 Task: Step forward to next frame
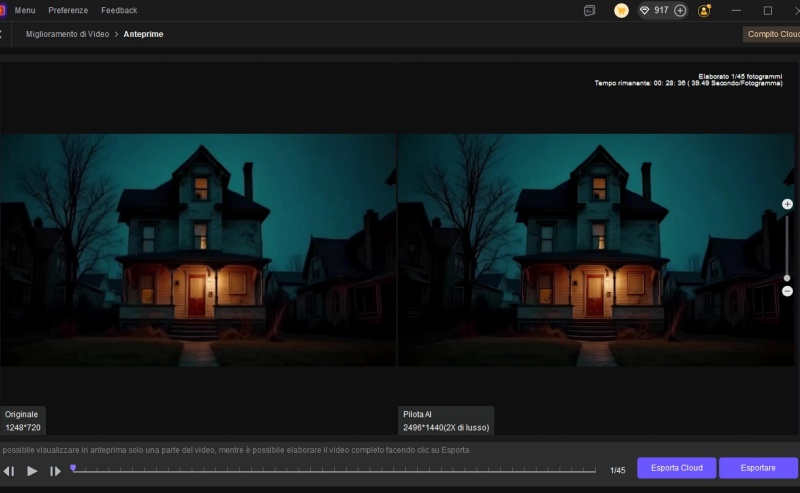pyautogui.click(x=56, y=470)
